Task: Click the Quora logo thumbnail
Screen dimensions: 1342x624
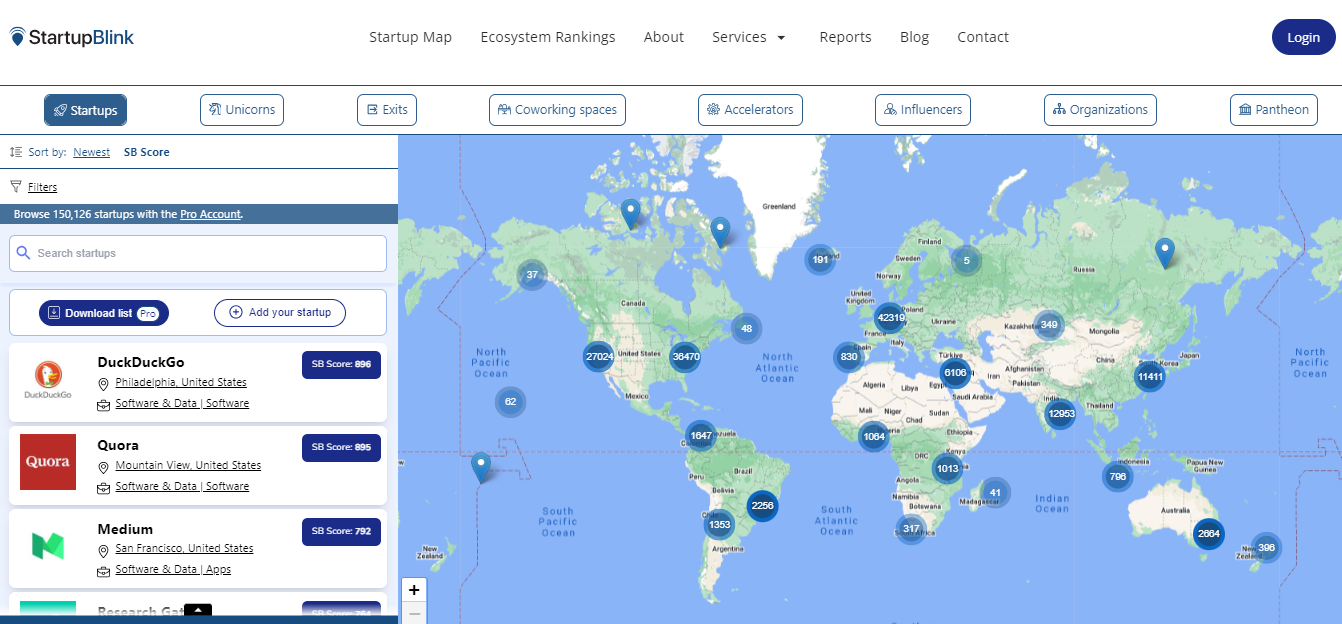Action: click(x=48, y=462)
